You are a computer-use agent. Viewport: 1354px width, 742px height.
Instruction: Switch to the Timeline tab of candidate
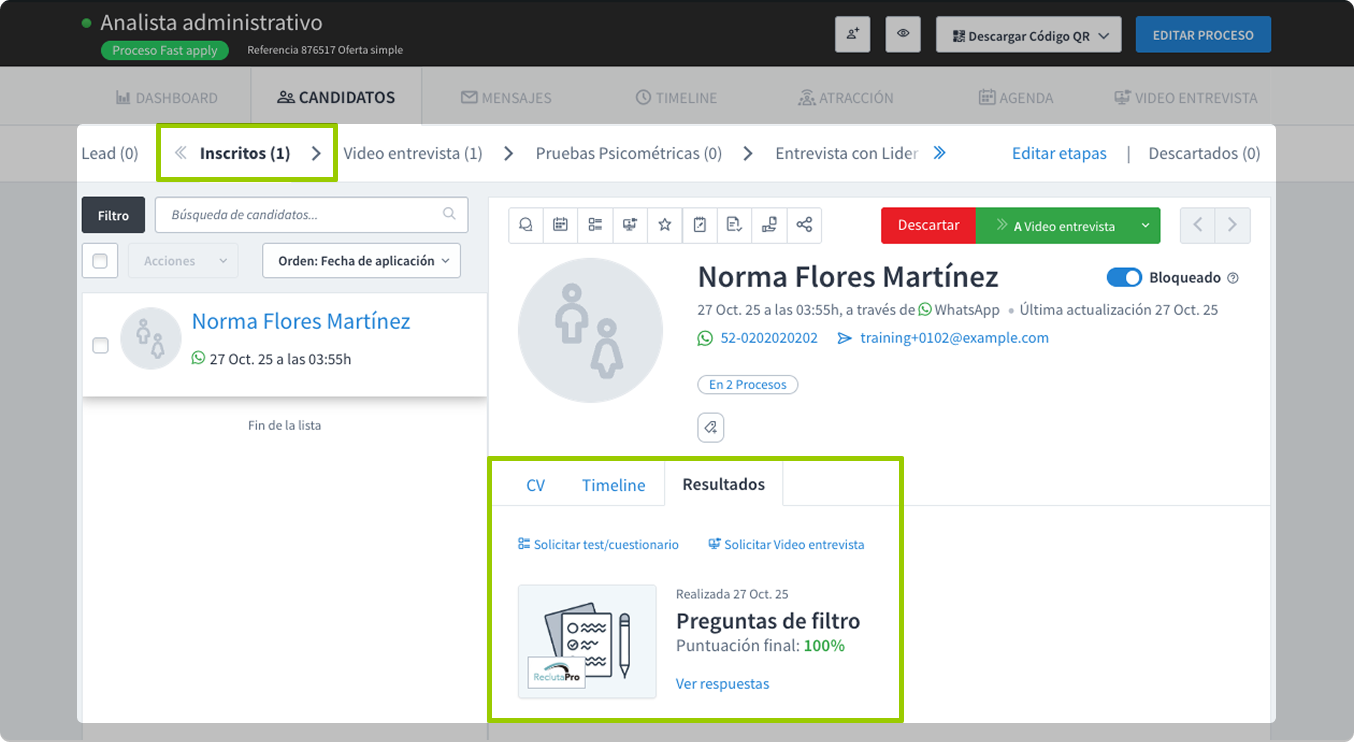[x=613, y=485]
